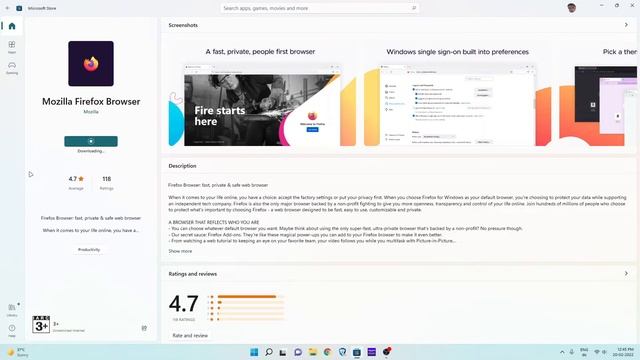Open the microphone tray icon
This screenshot has width=640, height=360.
(x=572, y=352)
